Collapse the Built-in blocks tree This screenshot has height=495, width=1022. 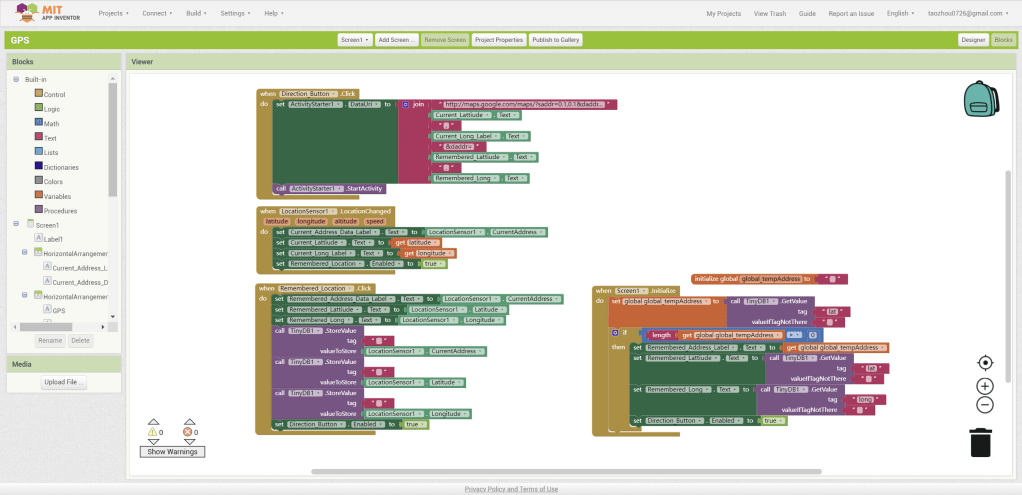click(x=16, y=79)
